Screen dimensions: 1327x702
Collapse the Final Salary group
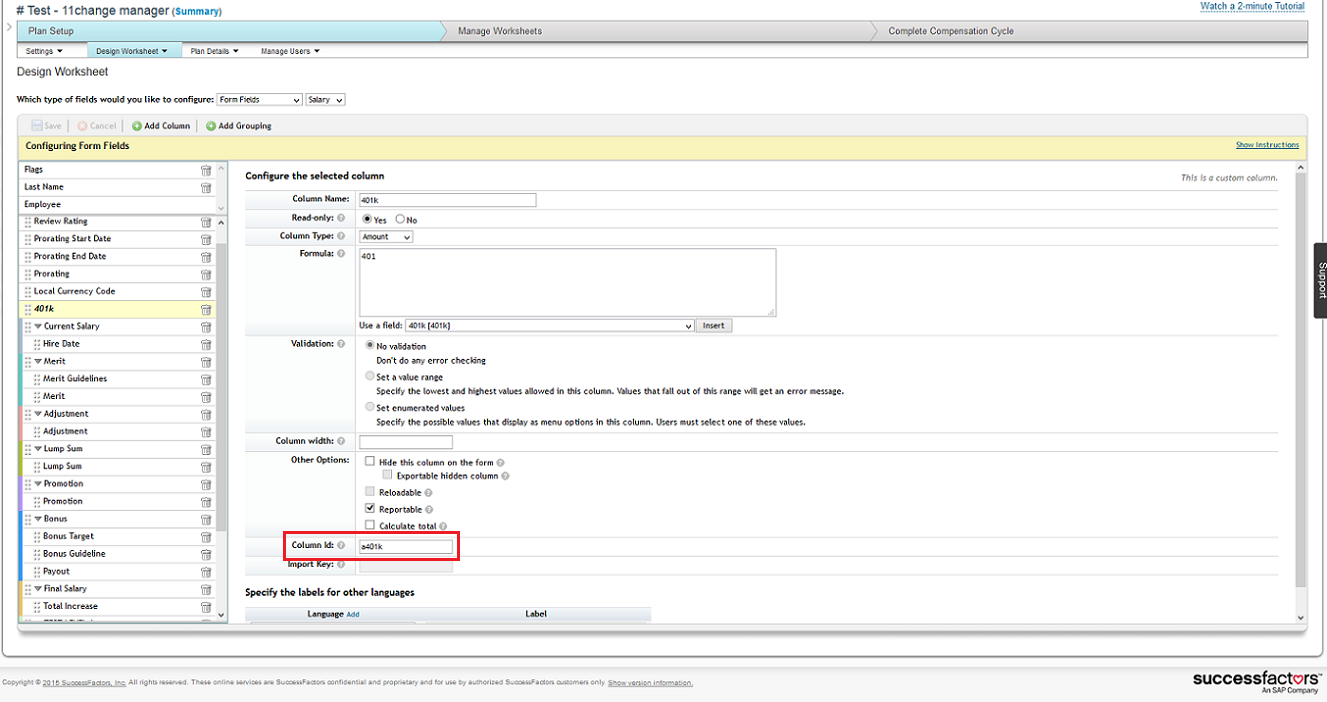click(38, 589)
